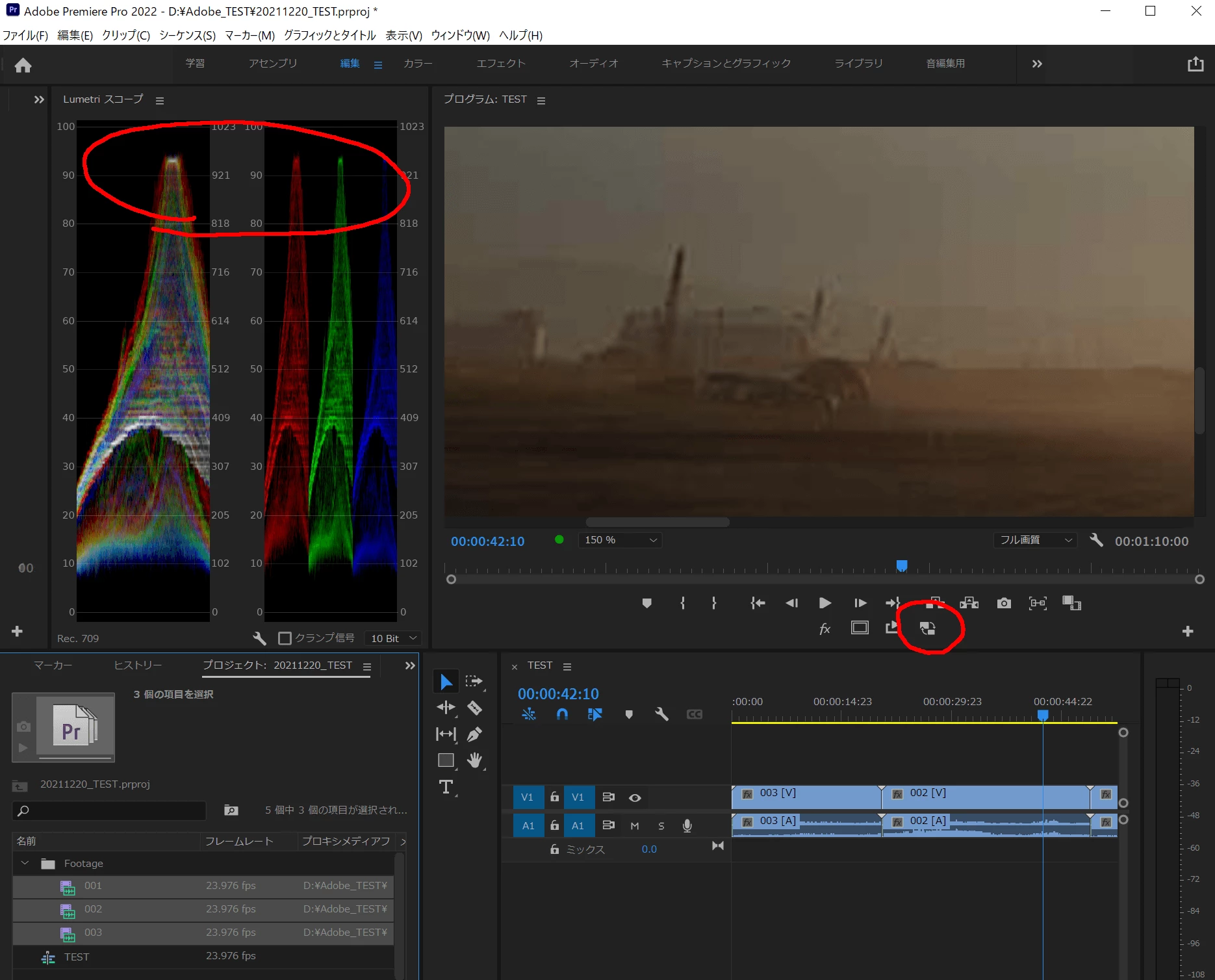1215x980 pixels.
Task: Select clip 001 in project bin
Action: pyautogui.click(x=203, y=886)
